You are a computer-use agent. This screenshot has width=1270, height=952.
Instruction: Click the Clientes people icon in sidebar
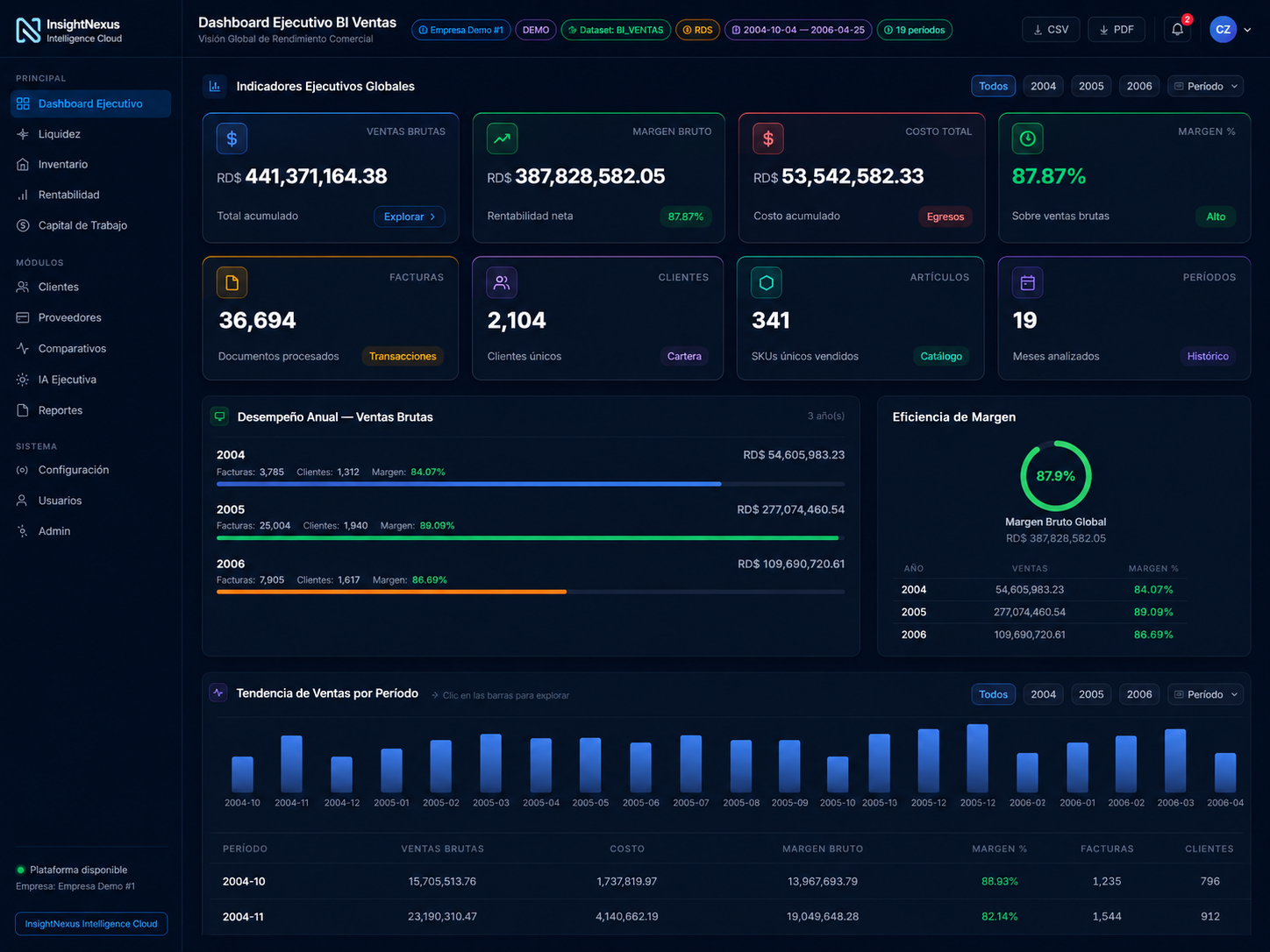point(23,287)
